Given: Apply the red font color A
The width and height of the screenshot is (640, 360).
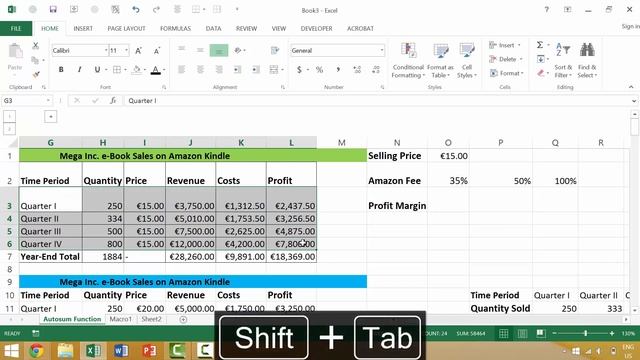Looking at the screenshot, I should pos(156,70).
